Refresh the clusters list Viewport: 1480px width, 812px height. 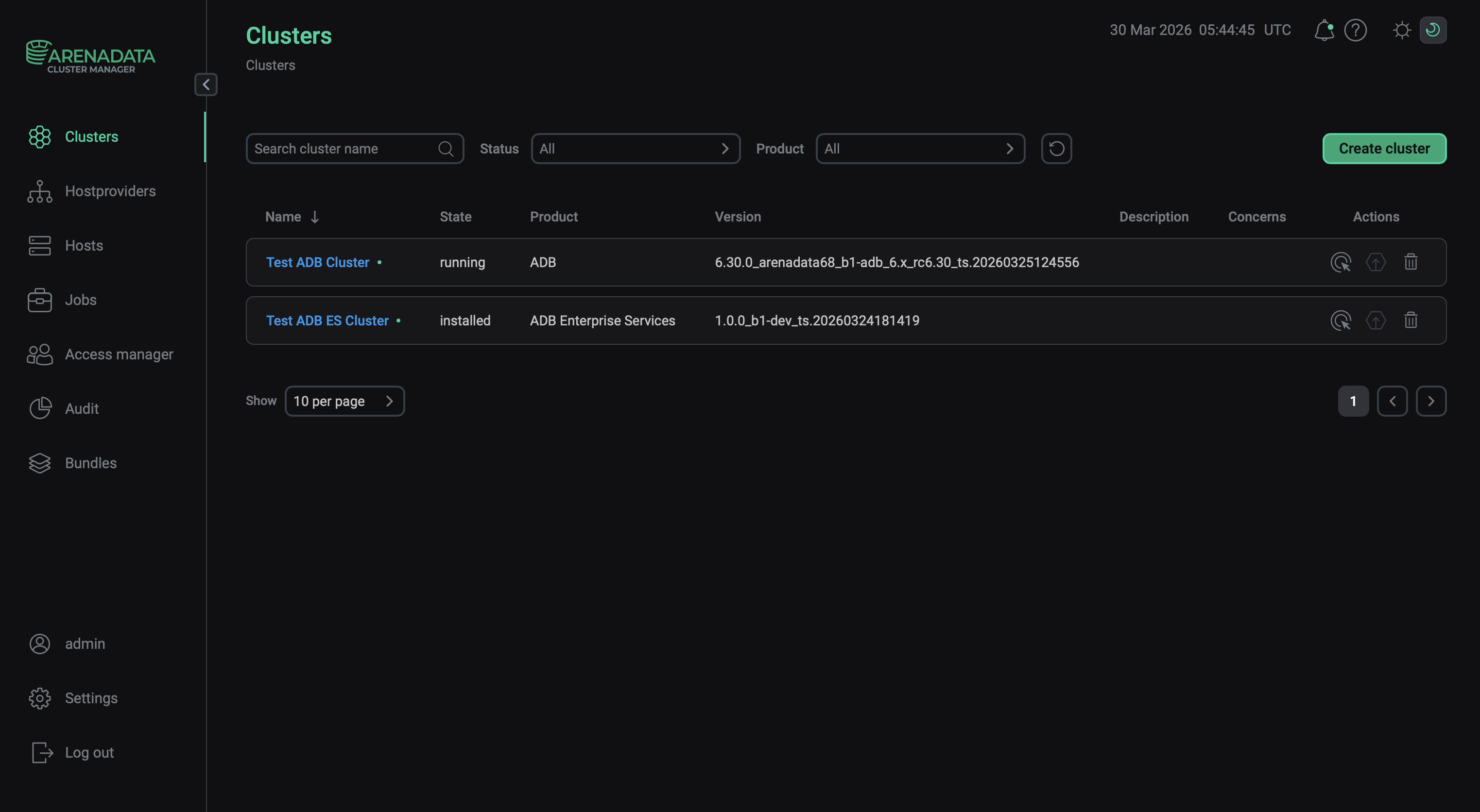tap(1056, 148)
